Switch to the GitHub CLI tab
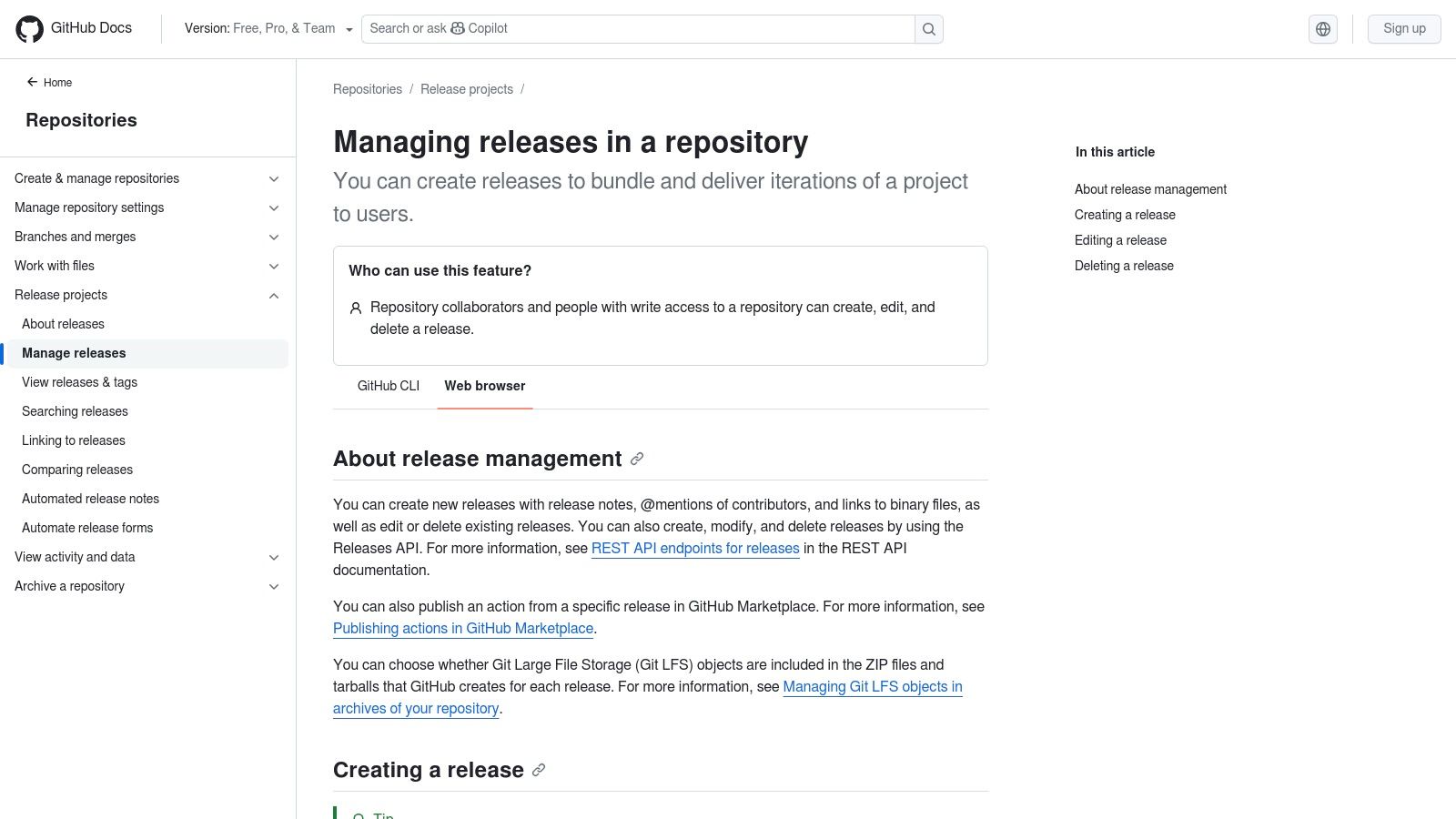 [389, 386]
